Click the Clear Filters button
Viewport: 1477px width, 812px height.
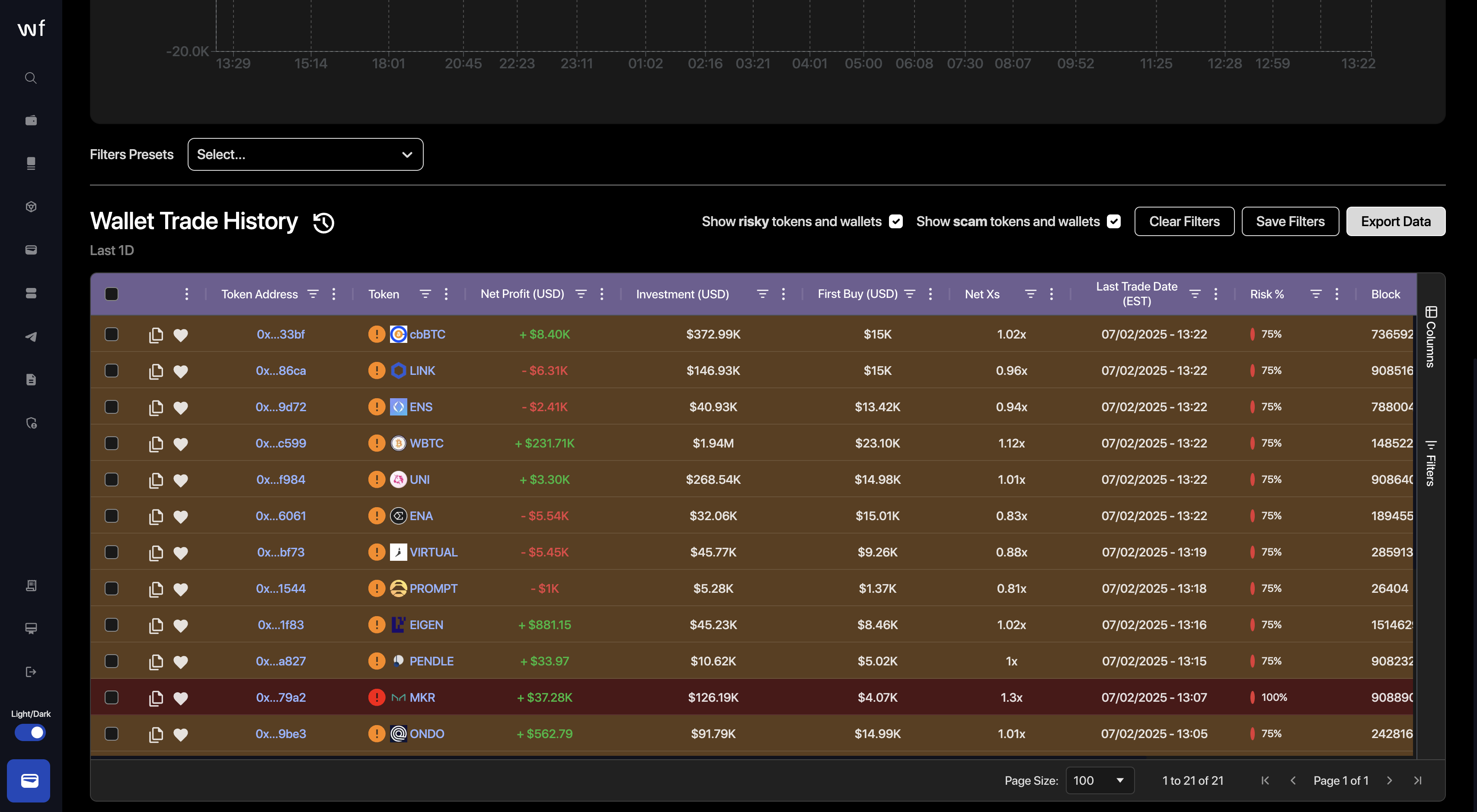click(1184, 221)
